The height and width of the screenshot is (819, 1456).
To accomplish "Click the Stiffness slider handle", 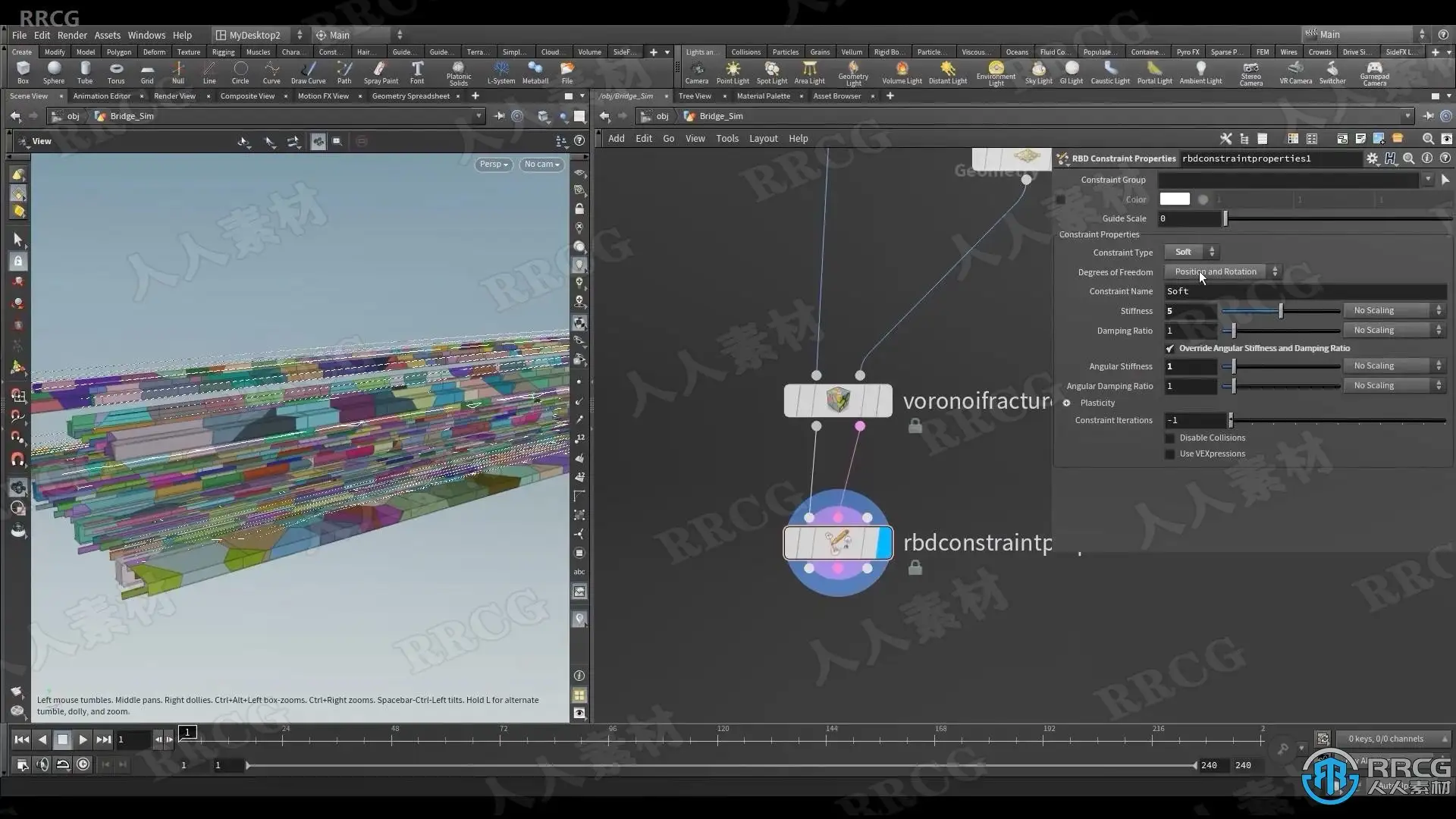I will point(1281,311).
